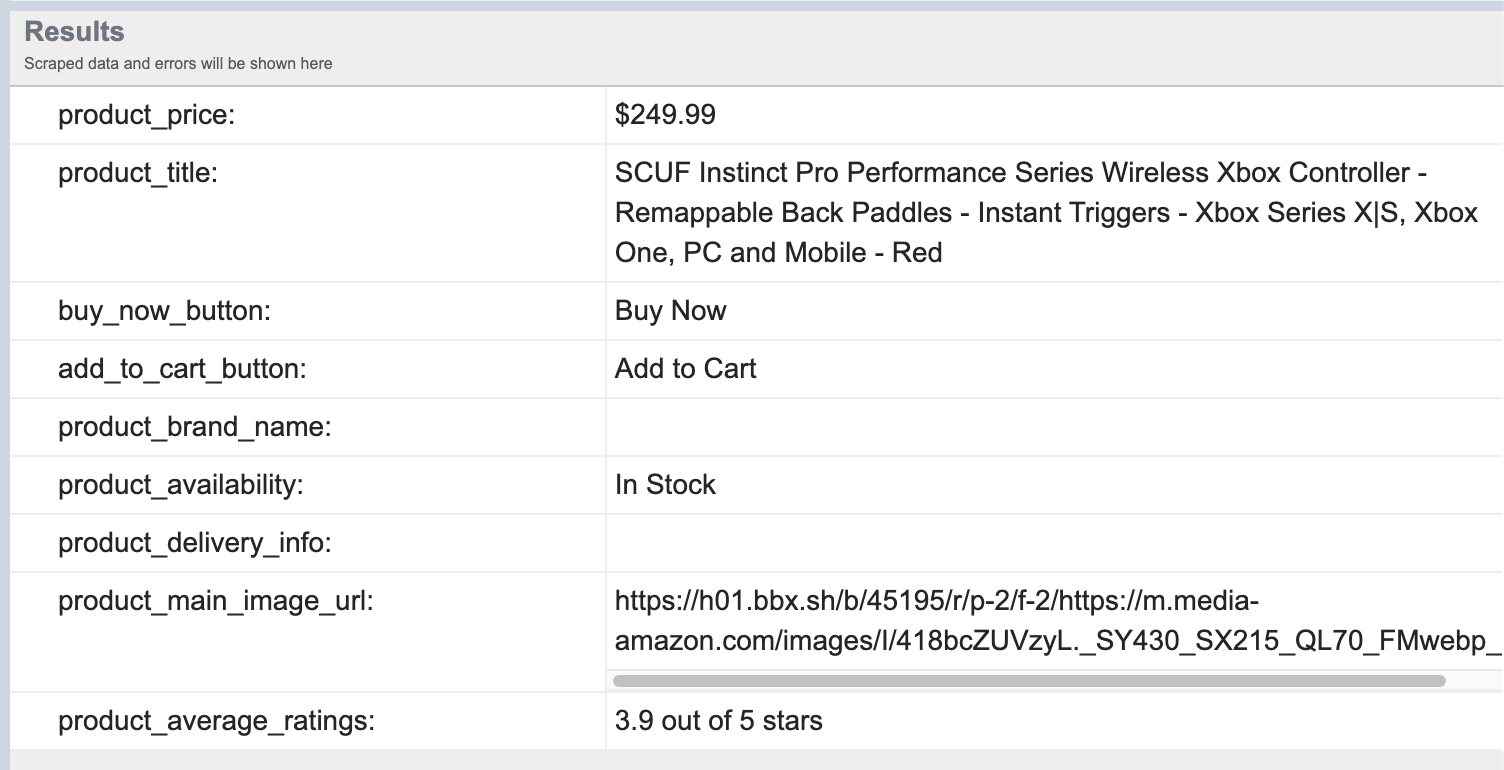Viewport: 1504px width, 770px height.
Task: Click the product_average_ratings field label
Action: 216,721
